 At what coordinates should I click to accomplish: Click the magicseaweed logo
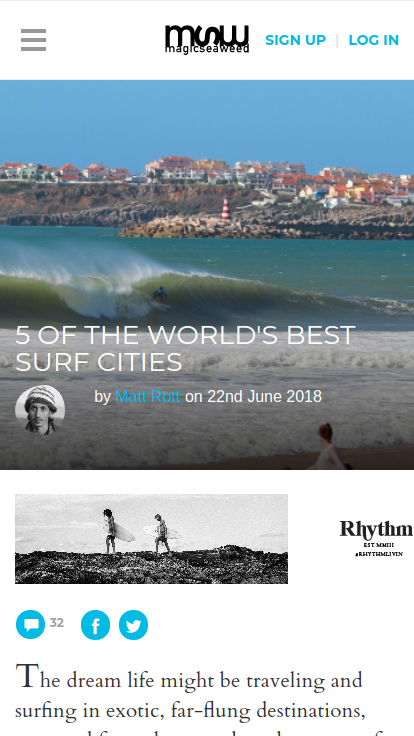[x=207, y=40]
